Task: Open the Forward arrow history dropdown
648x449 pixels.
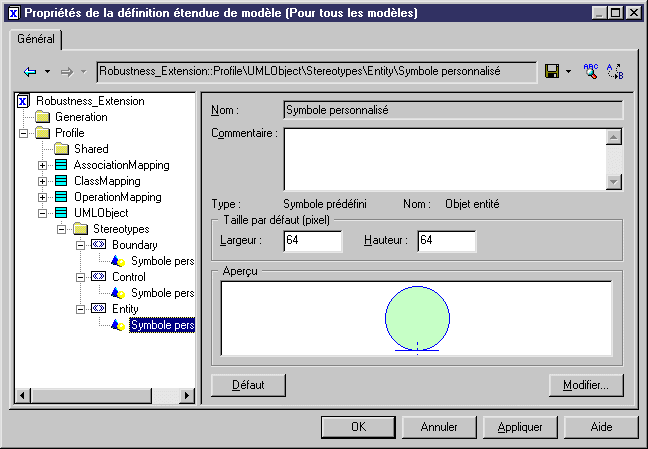Action: [83, 72]
